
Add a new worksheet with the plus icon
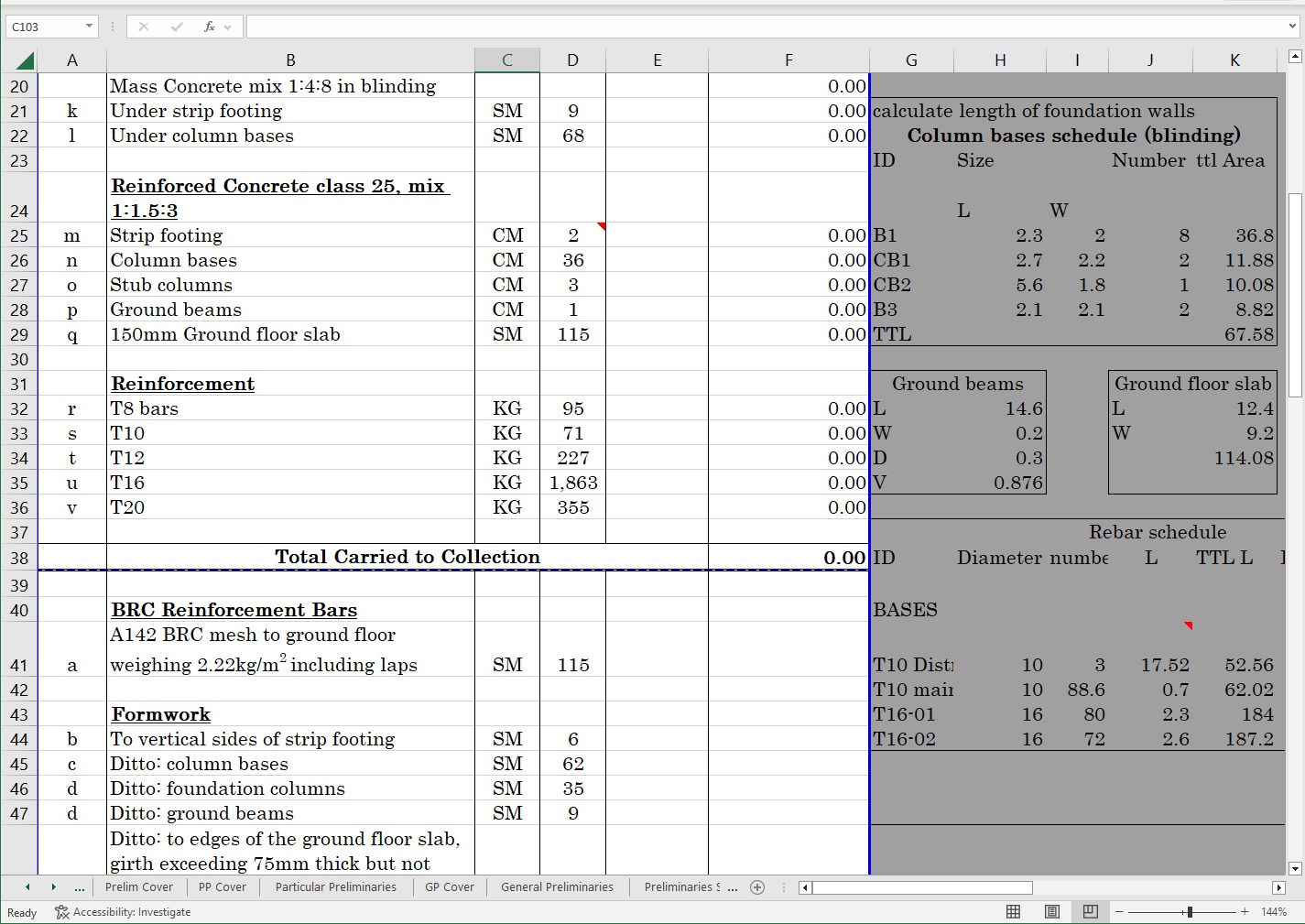tap(757, 887)
